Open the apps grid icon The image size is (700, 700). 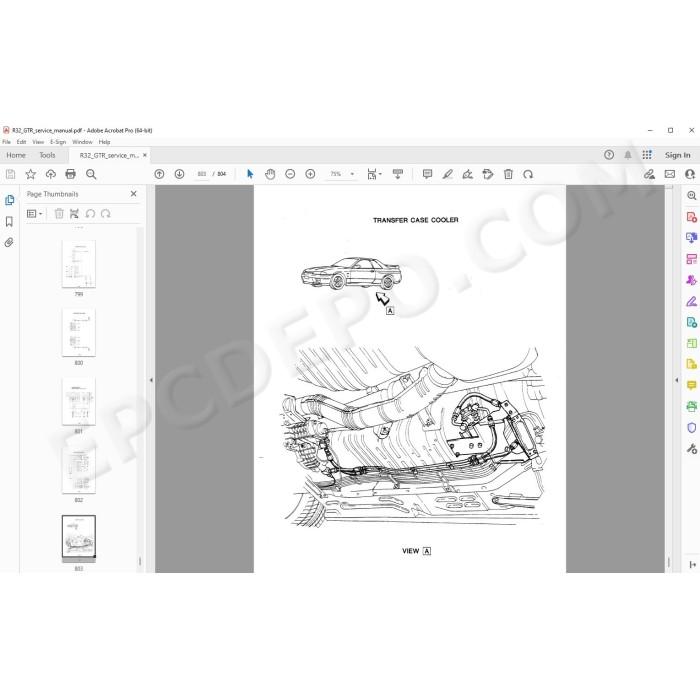(647, 155)
